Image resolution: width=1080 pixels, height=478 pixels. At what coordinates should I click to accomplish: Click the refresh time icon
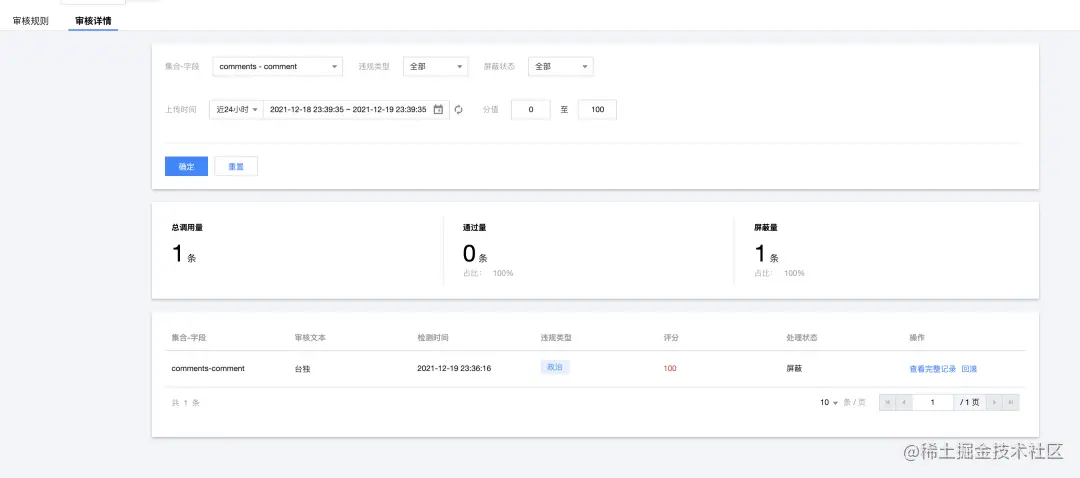pos(459,110)
